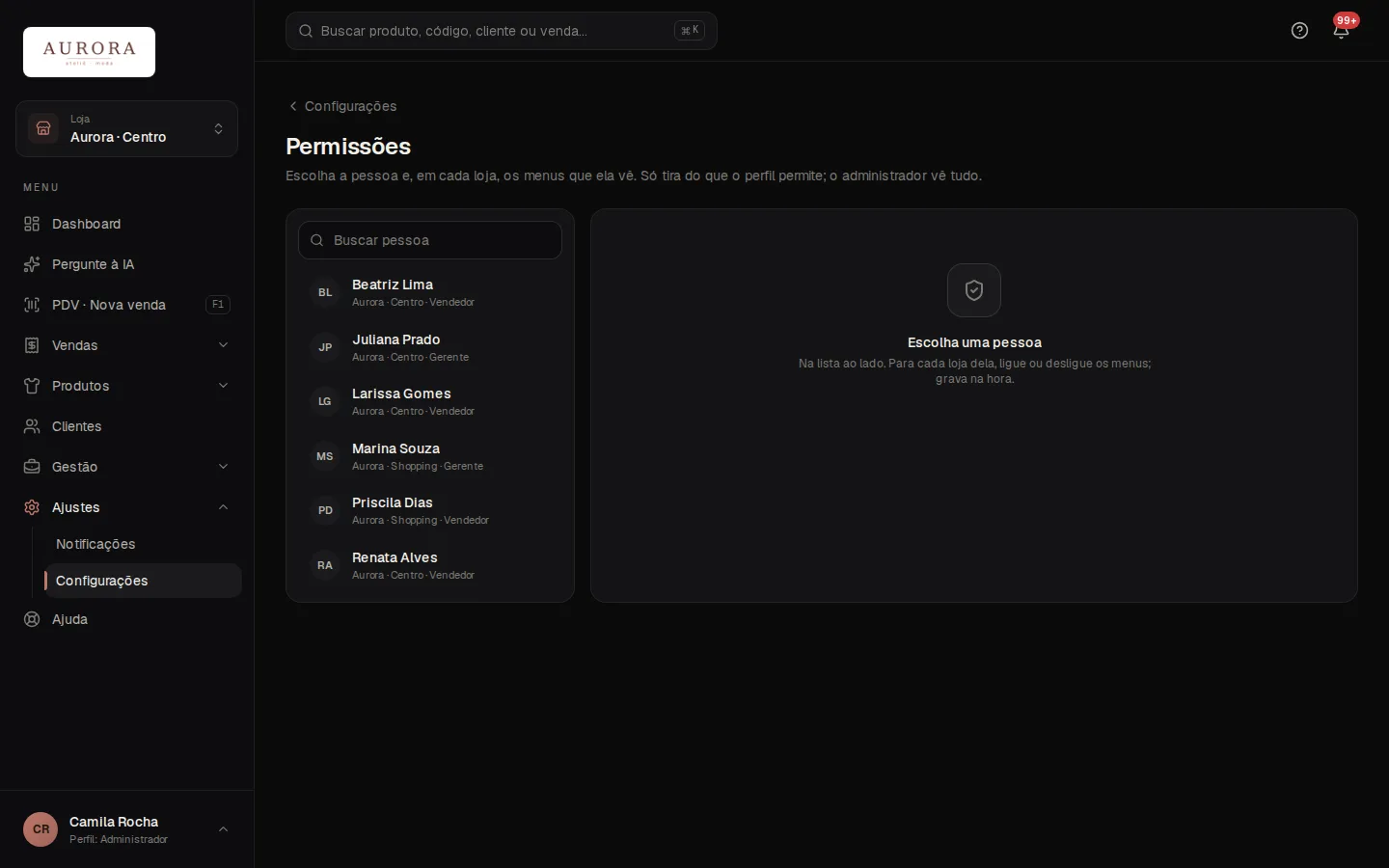The image size is (1389, 868).
Task: Click the shield icon in the empty panel
Action: [x=974, y=290]
